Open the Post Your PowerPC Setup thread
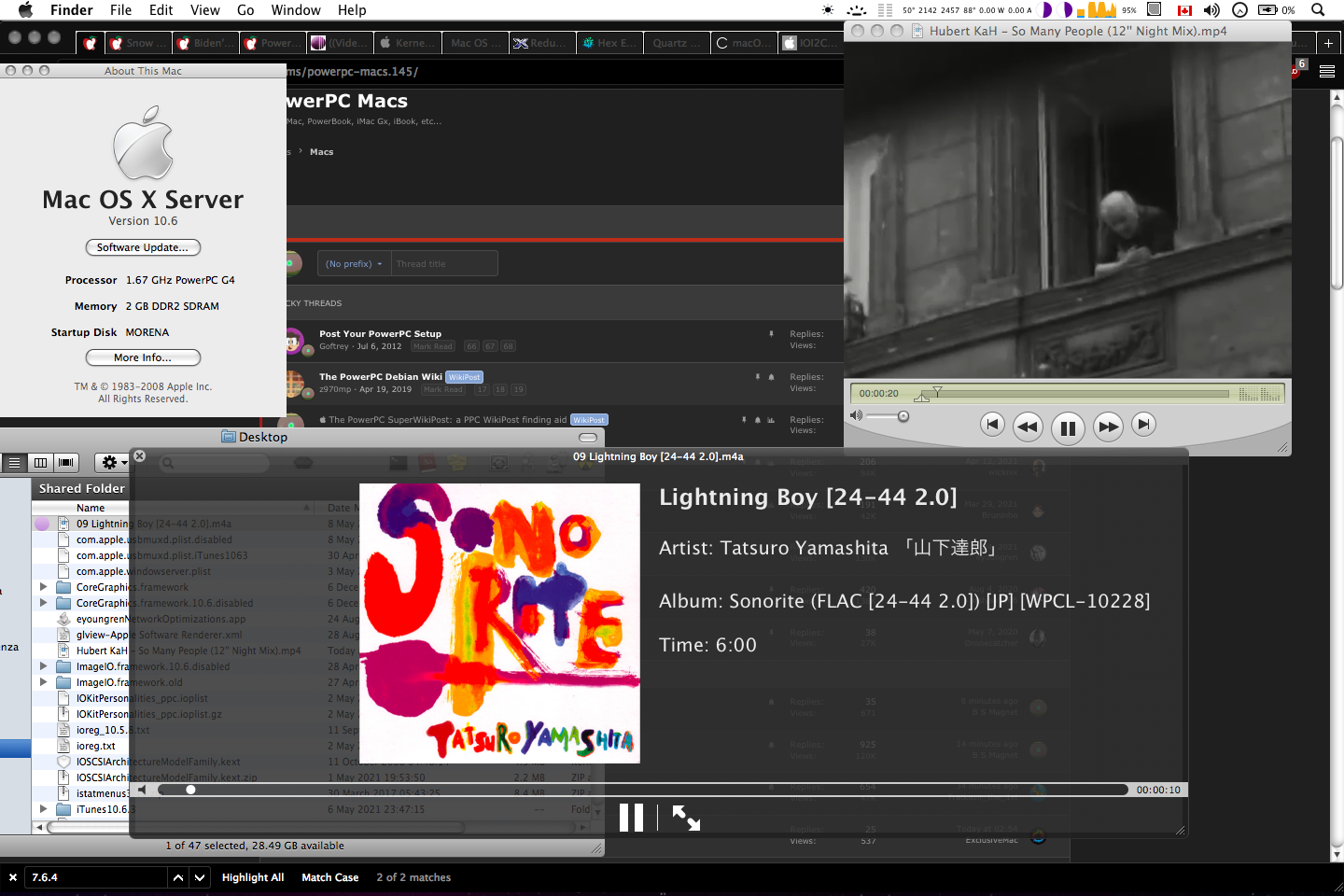 pos(381,333)
